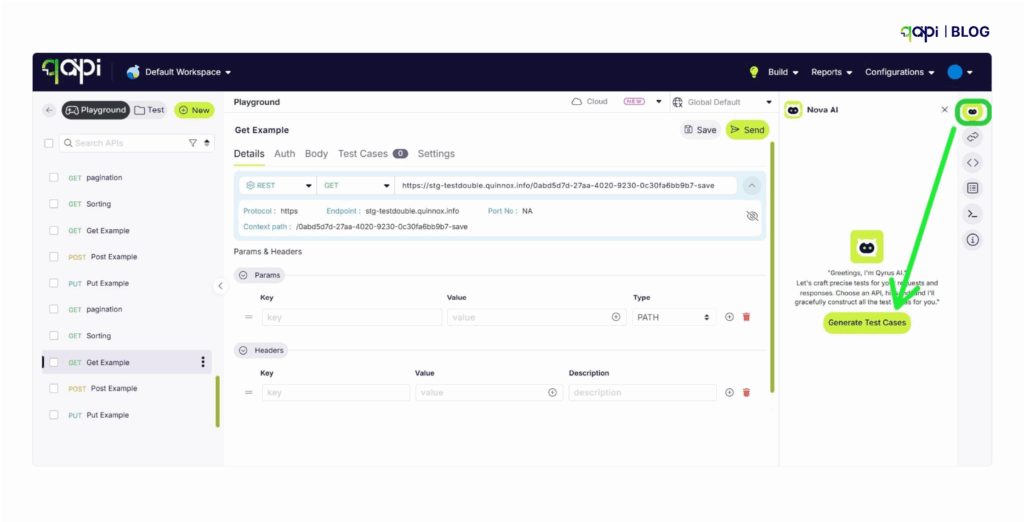Click the filter funnel icon in search
Screen dimensions: 1024x522
tap(193, 143)
